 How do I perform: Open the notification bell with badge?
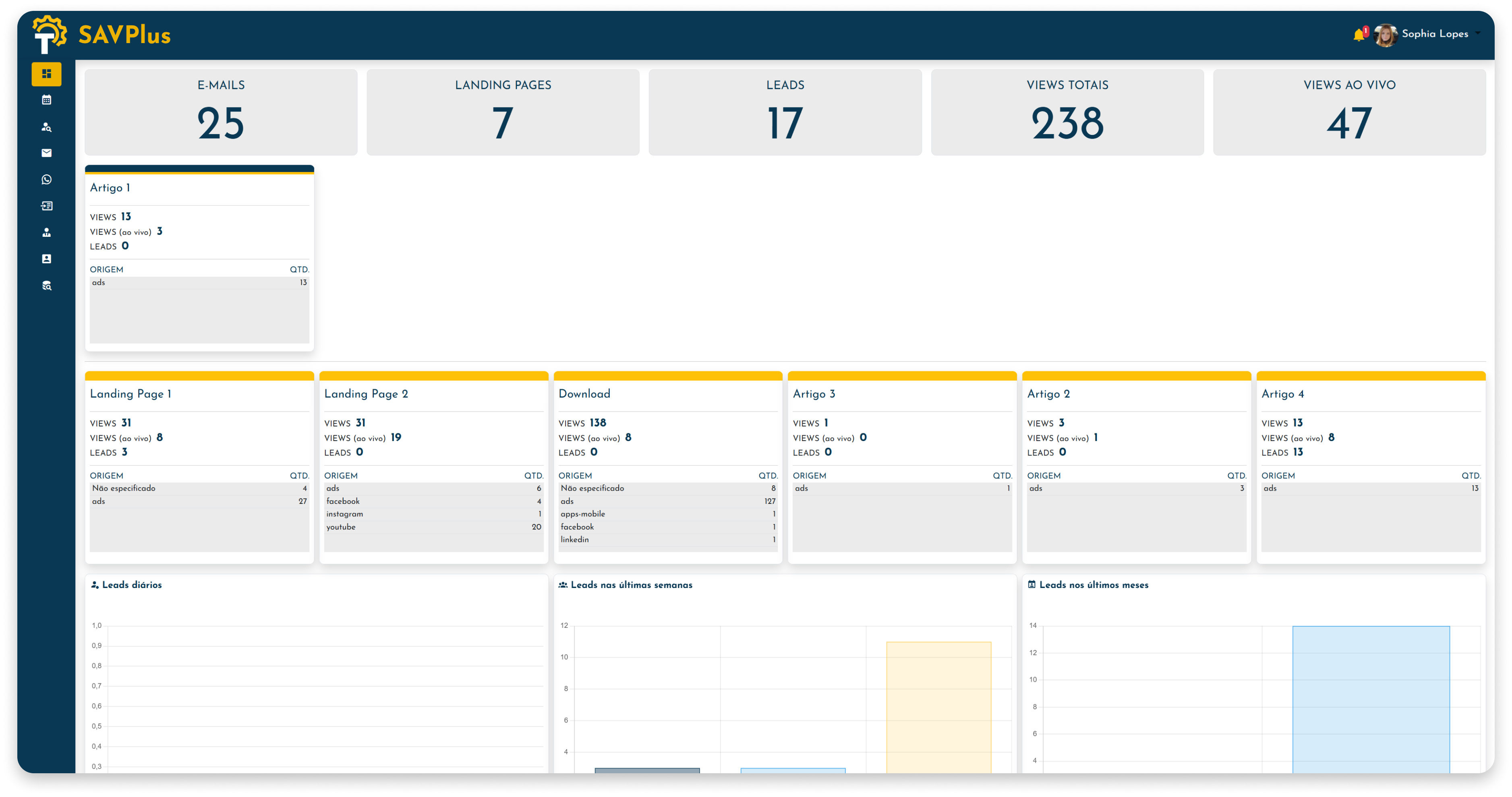(x=1359, y=35)
